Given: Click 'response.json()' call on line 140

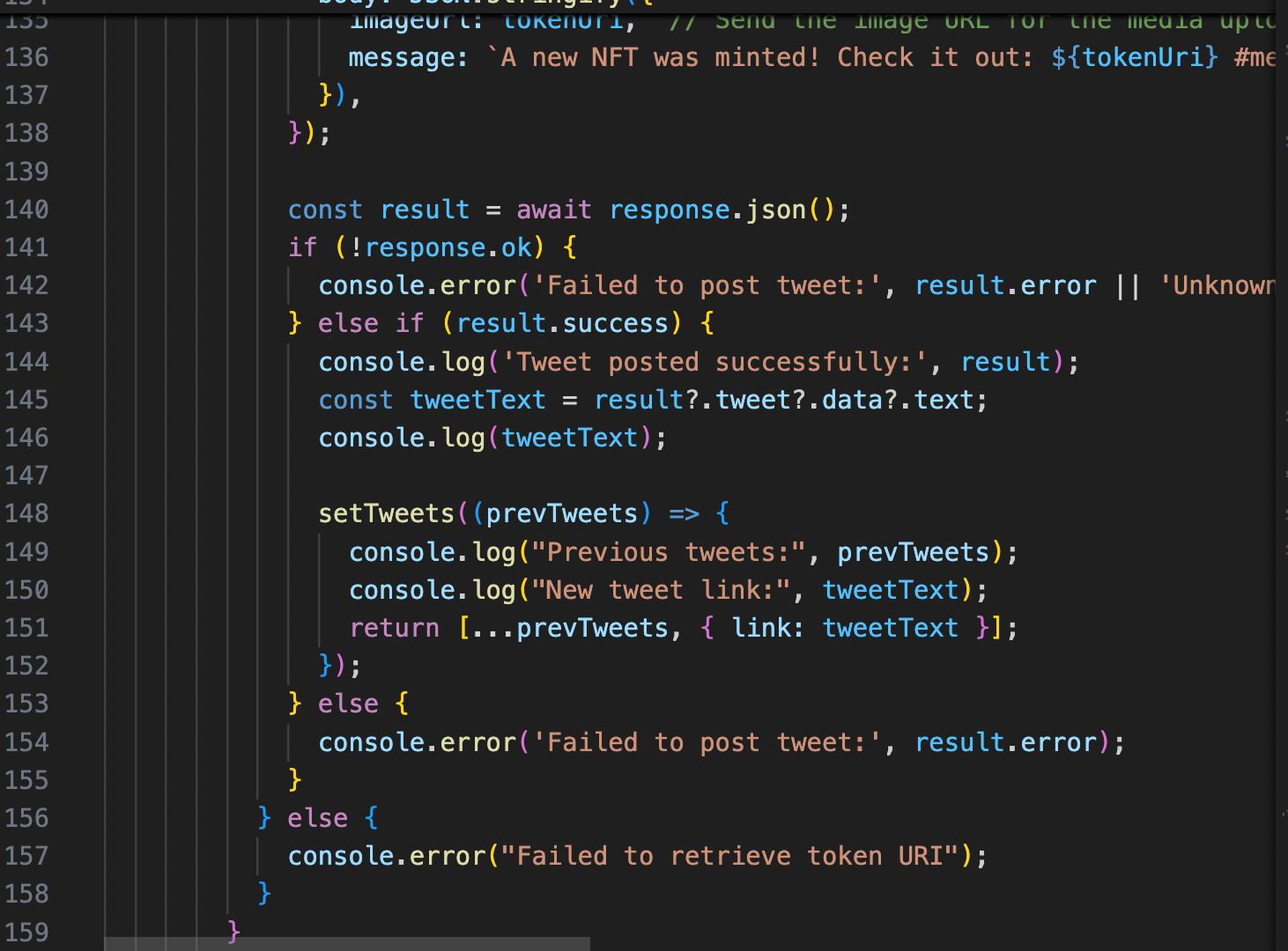Looking at the screenshot, I should point(721,210).
